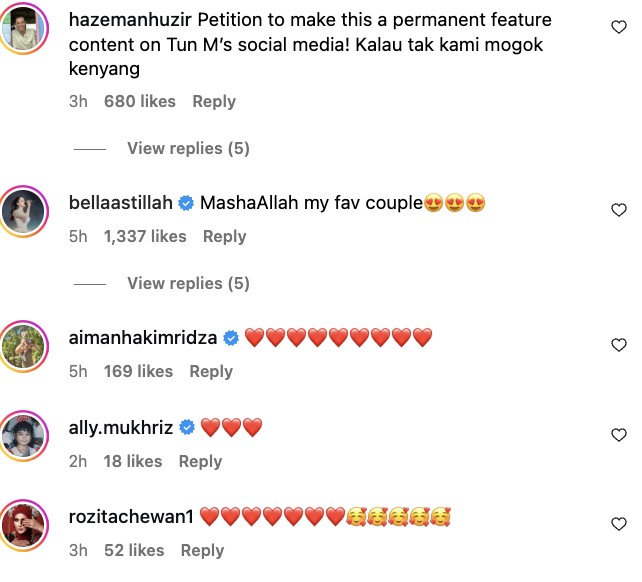Screen dimensions: 642x582
Task: Tap heart on aimanhakimridza's comment
Action: coord(618,345)
